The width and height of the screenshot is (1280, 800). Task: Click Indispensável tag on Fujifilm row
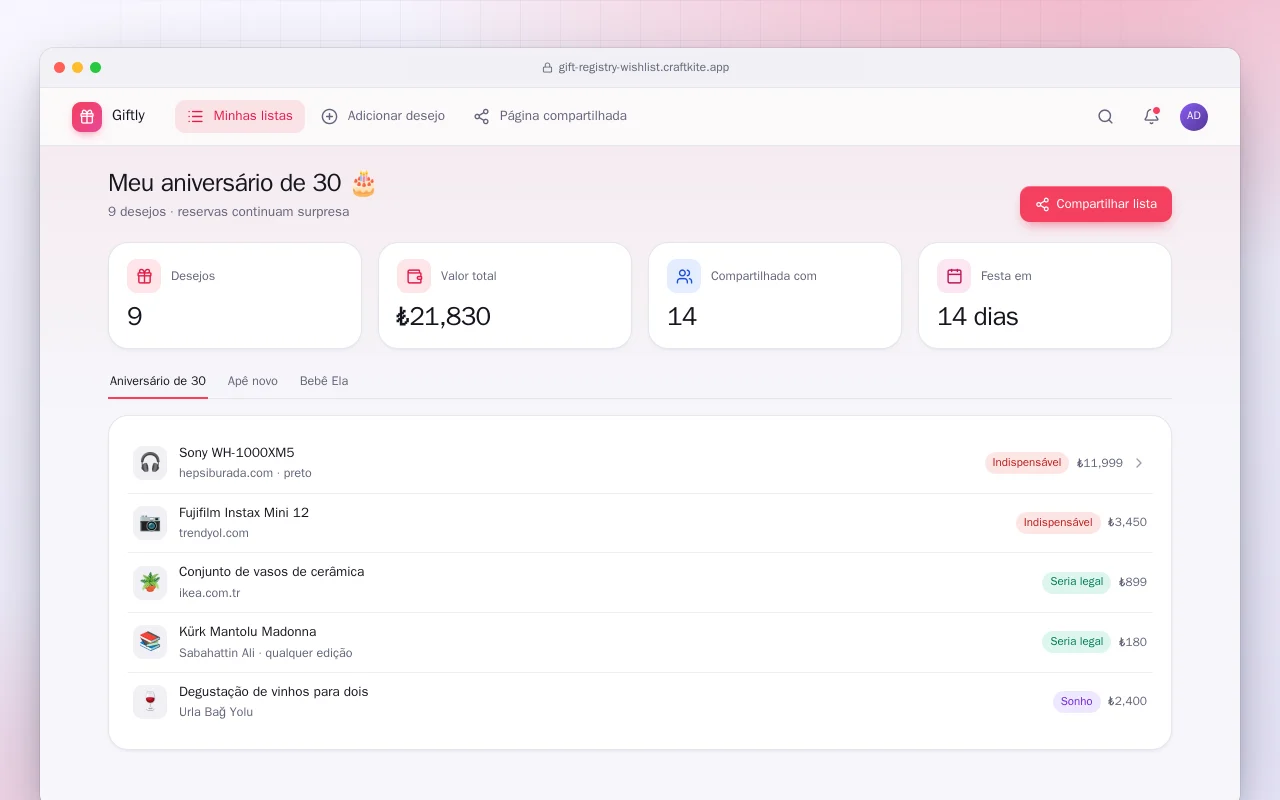pos(1058,523)
